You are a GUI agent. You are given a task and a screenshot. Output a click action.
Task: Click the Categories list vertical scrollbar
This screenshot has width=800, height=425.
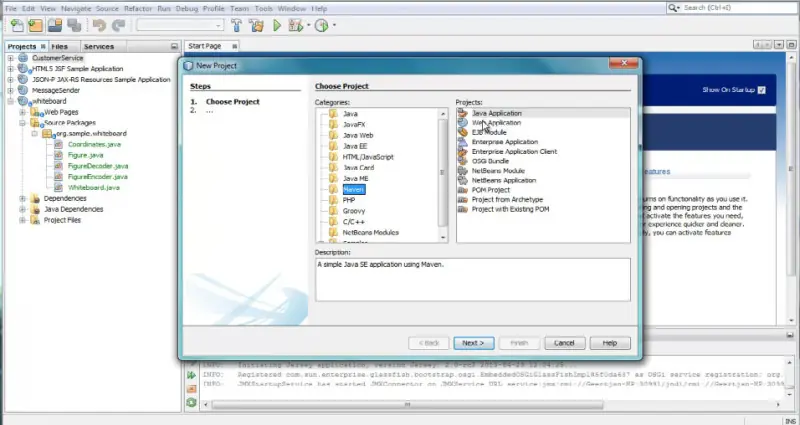tap(443, 173)
